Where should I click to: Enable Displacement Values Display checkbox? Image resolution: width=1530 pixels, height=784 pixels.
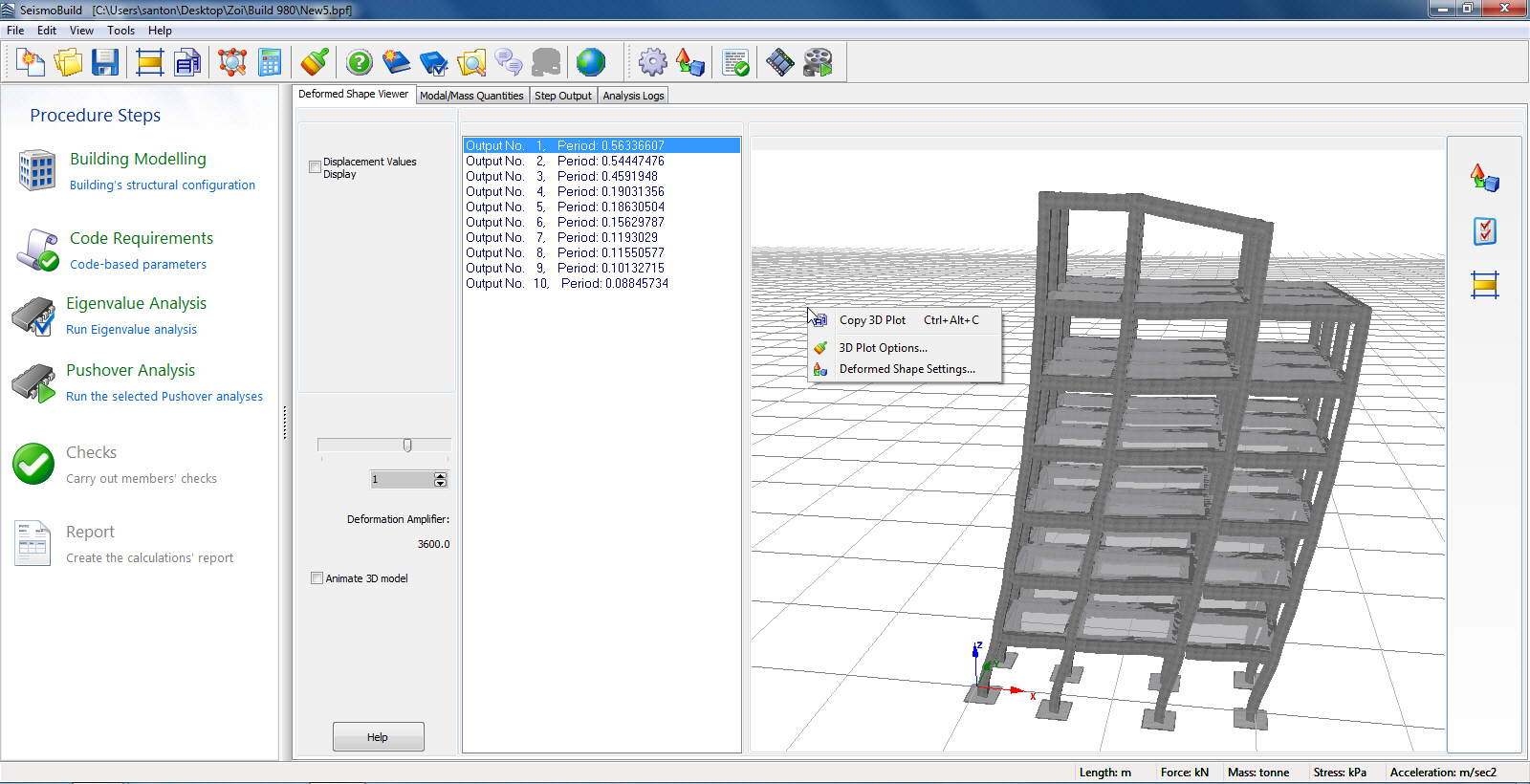pos(316,167)
